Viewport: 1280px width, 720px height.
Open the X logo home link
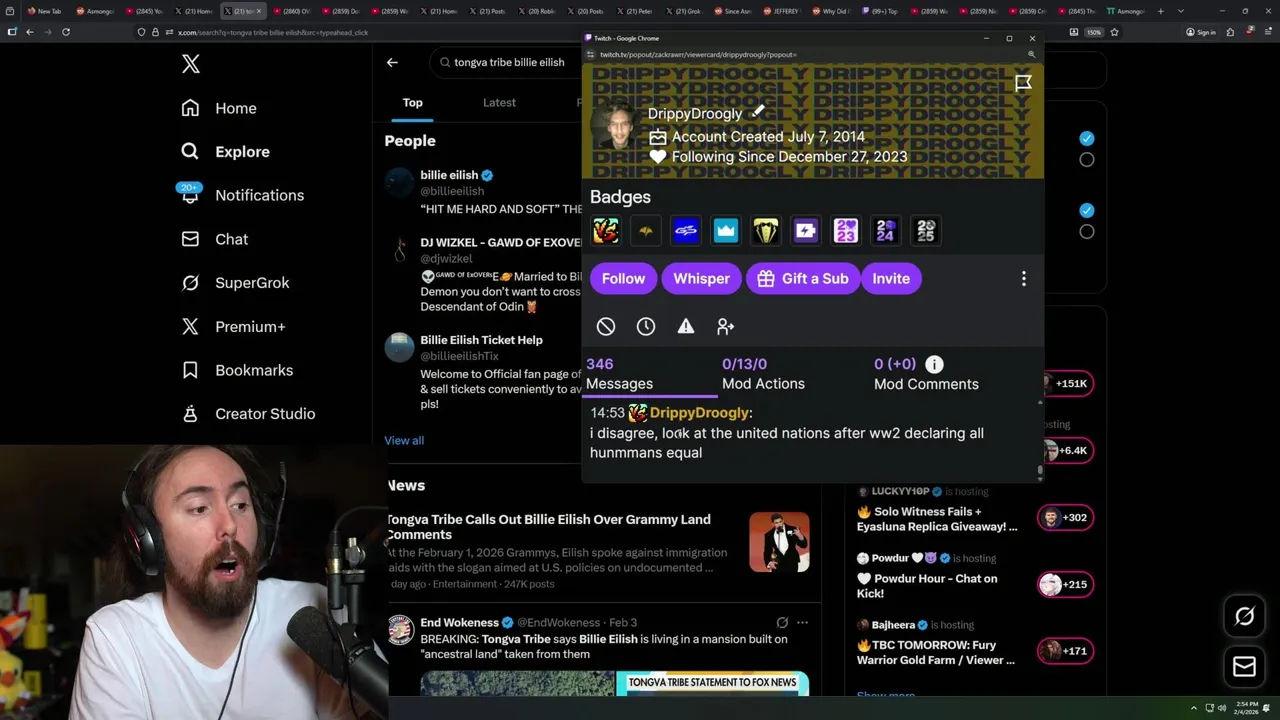point(191,64)
